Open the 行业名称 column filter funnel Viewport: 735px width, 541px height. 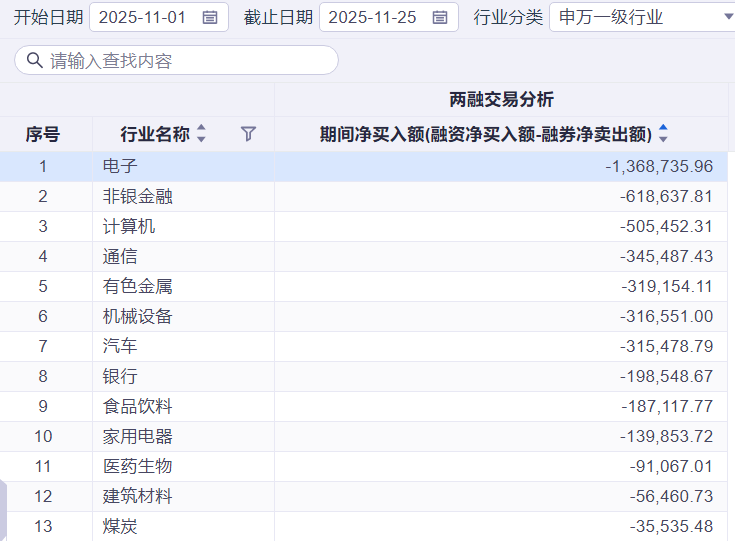coord(248,134)
